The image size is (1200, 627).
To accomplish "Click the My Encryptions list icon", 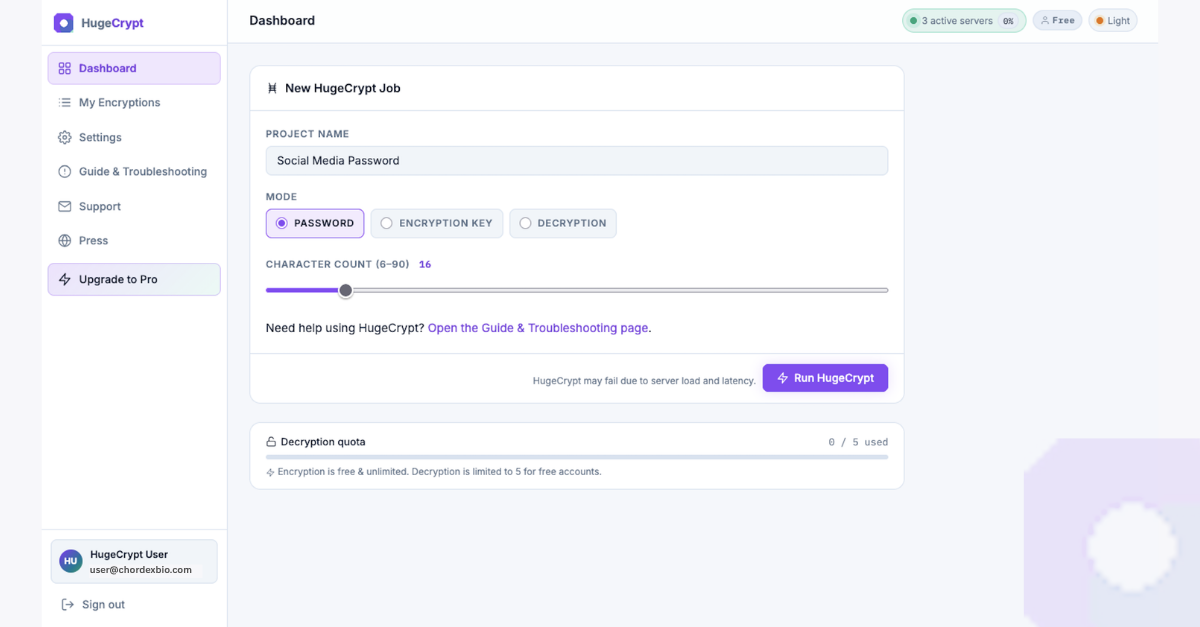I will 65,103.
